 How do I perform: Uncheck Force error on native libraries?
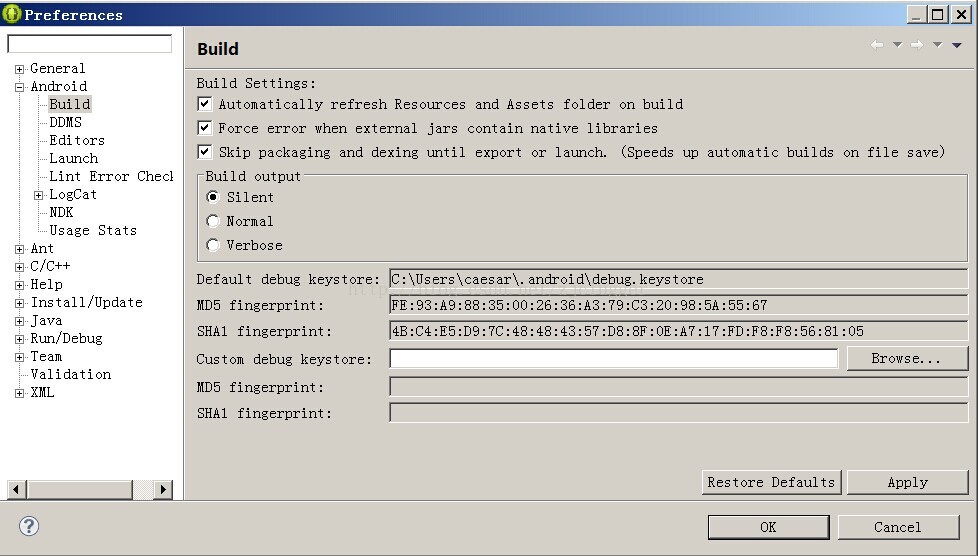[x=205, y=128]
